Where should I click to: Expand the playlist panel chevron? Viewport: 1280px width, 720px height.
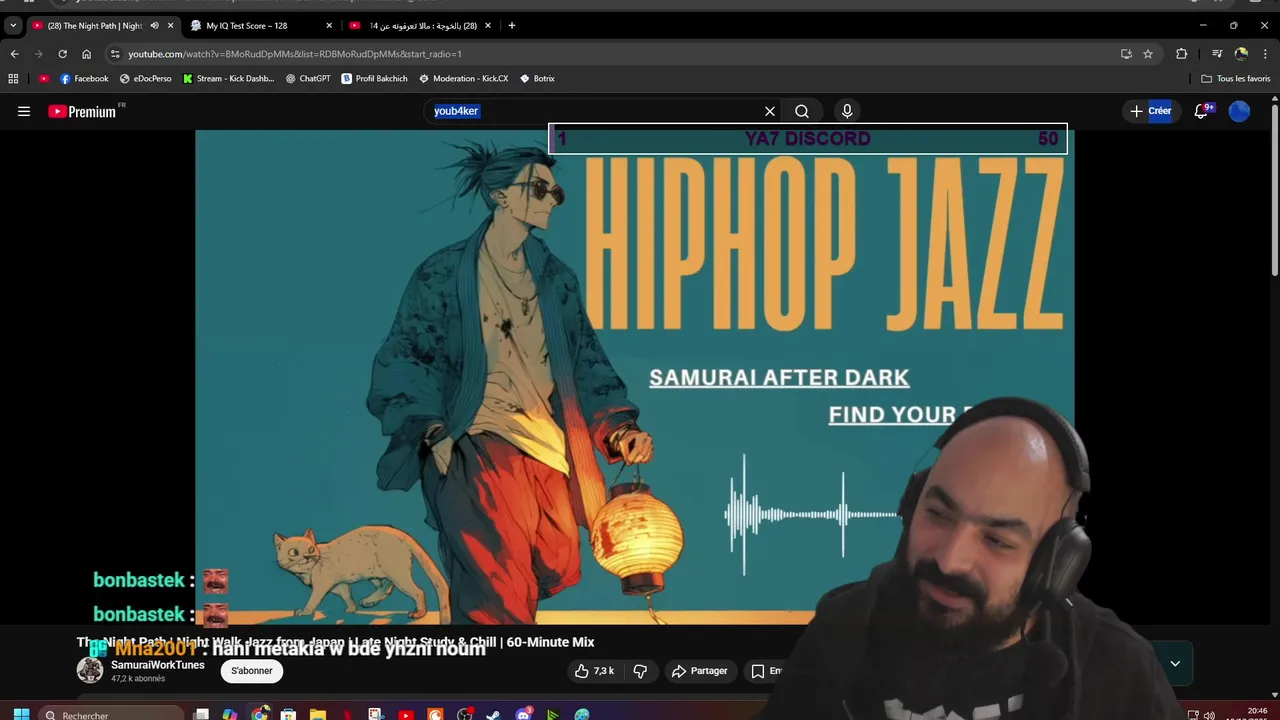point(1175,663)
